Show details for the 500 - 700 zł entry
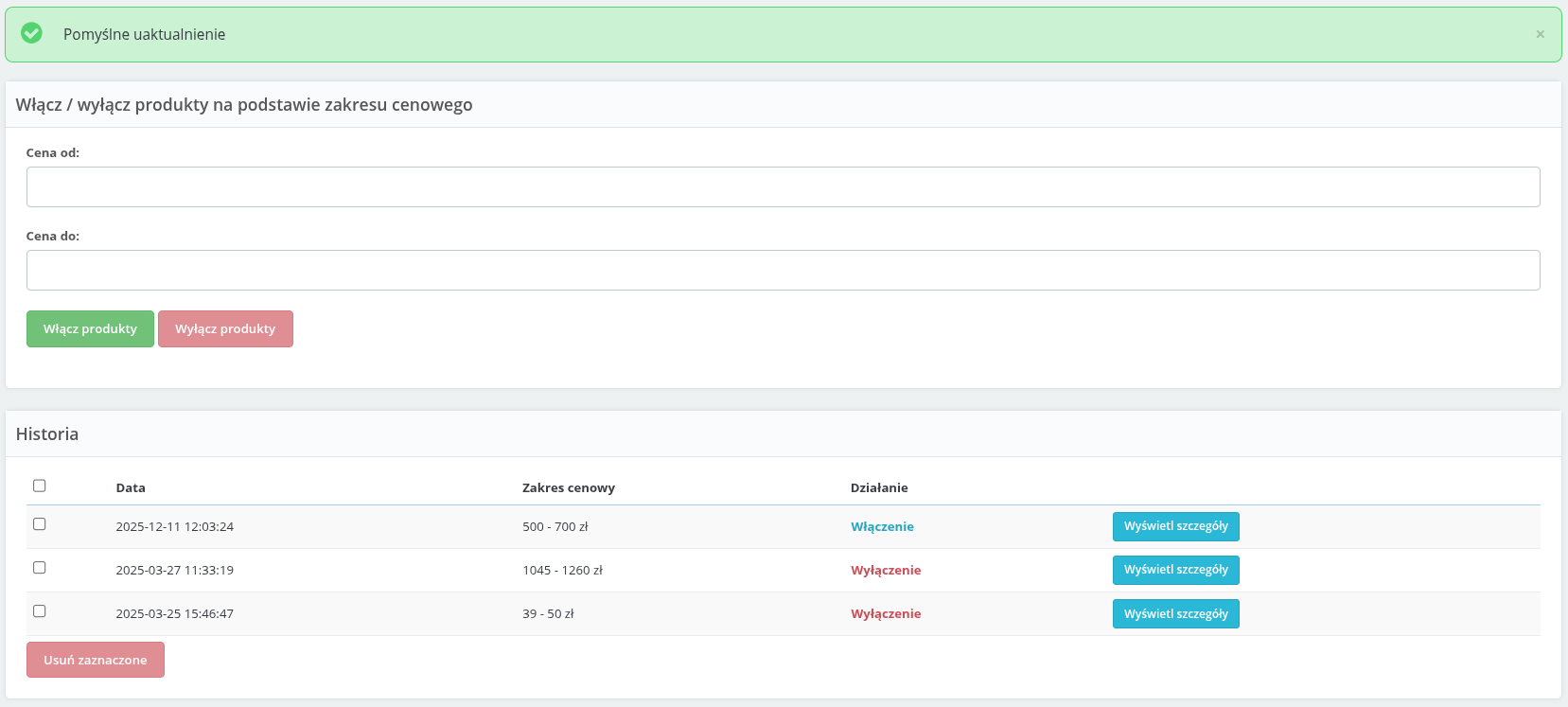 pyautogui.click(x=1175, y=526)
